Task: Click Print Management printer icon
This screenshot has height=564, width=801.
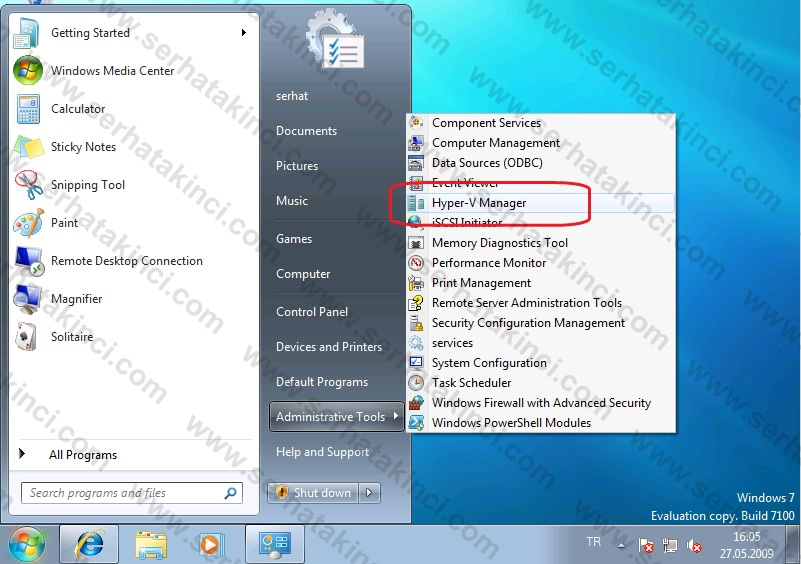Action: click(x=416, y=283)
